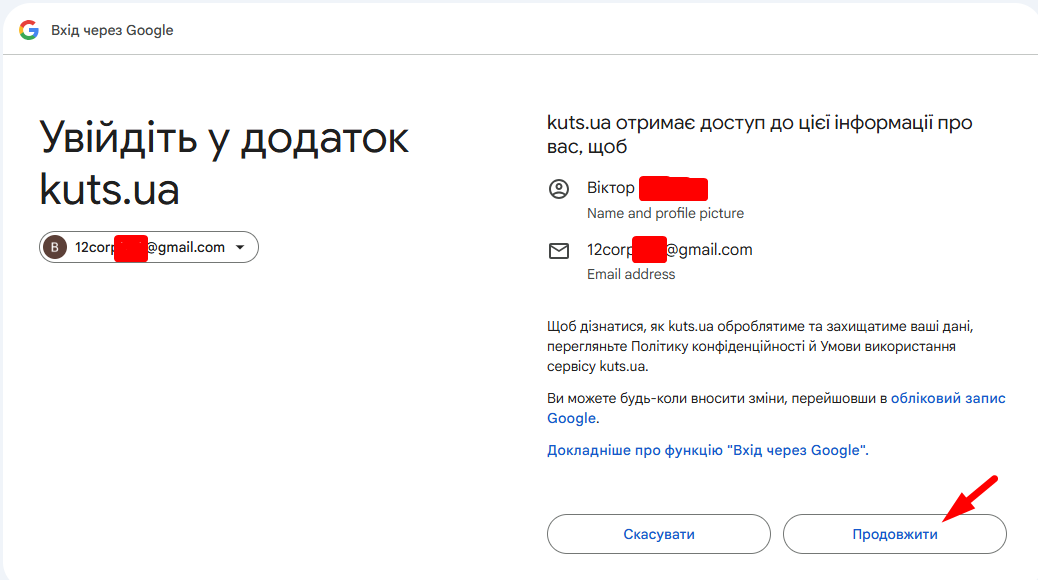Click the Вхід через Google header text
The image size is (1038, 580).
tap(112, 30)
